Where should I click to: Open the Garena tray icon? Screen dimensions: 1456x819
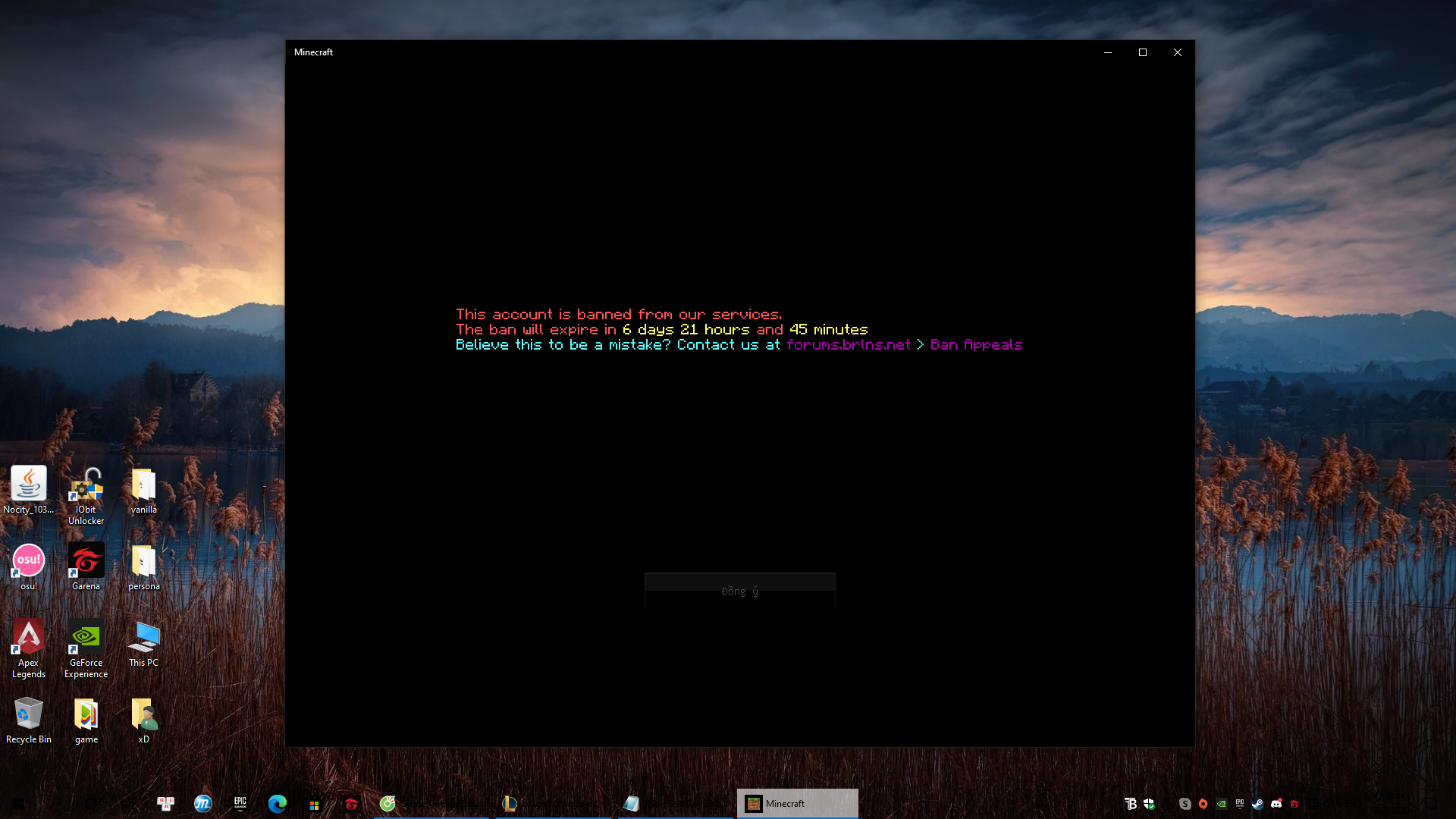click(x=1294, y=804)
